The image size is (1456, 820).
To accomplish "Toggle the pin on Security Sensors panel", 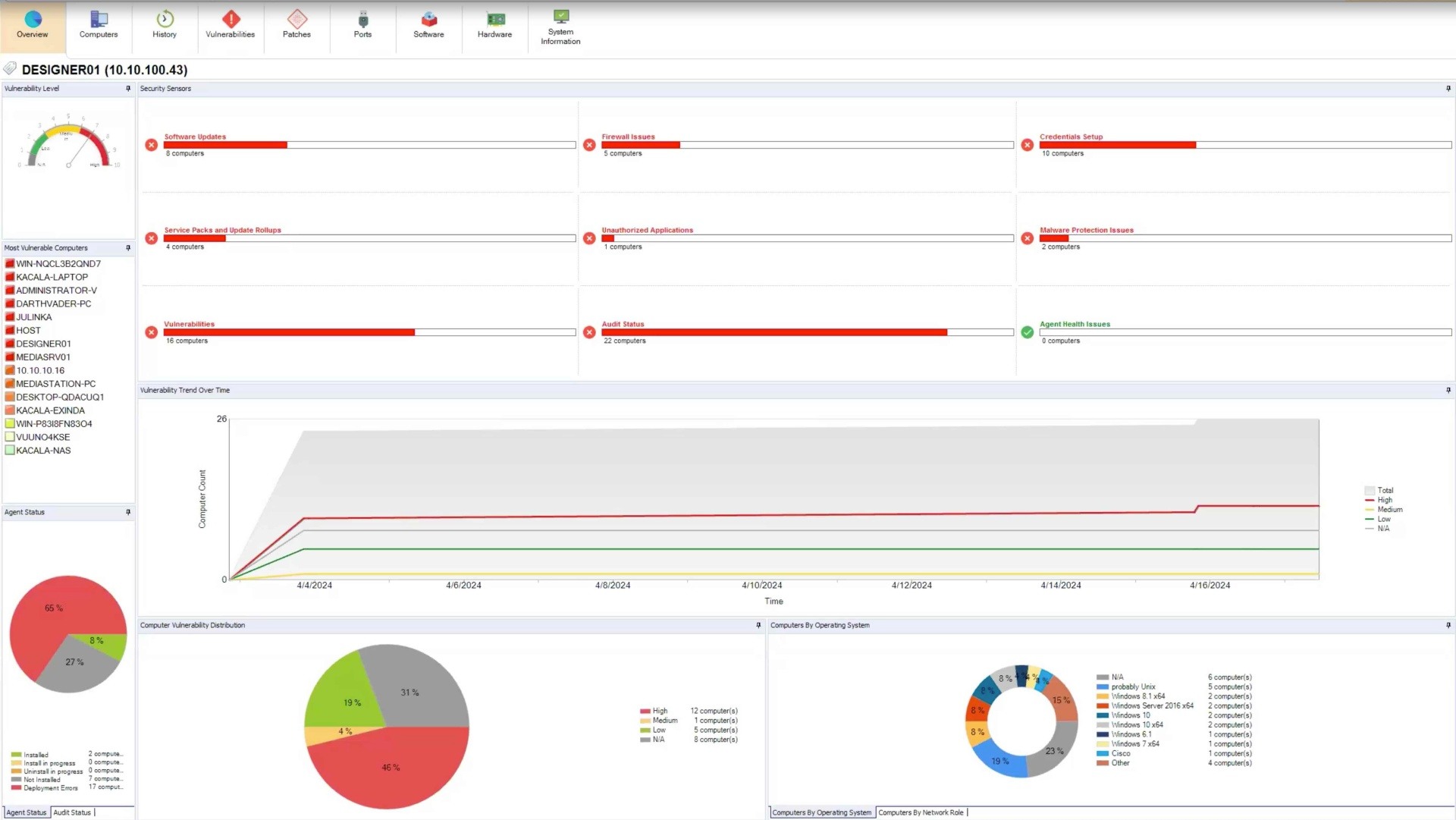I will (1448, 88).
